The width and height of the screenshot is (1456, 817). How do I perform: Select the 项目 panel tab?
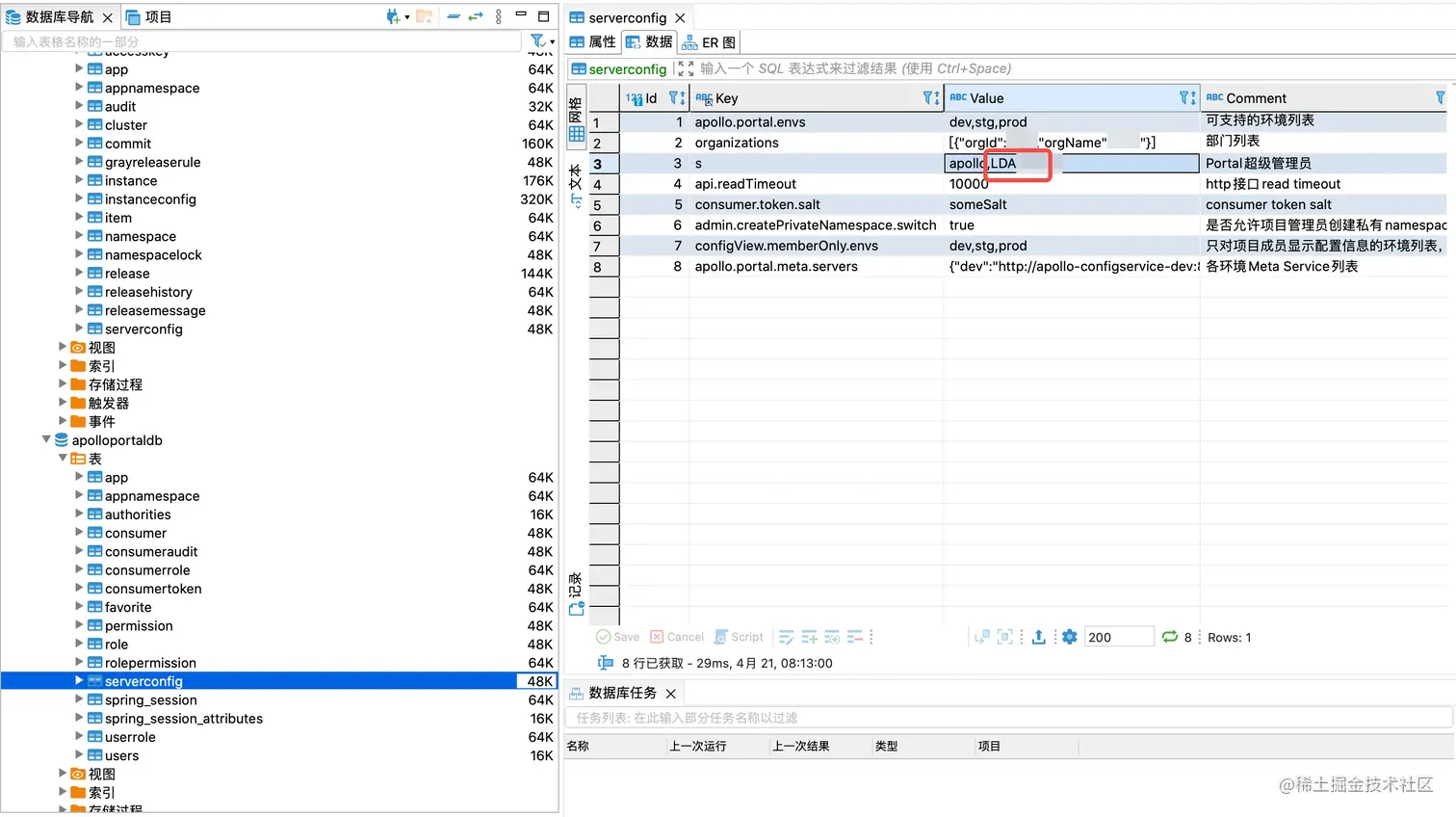tap(148, 17)
